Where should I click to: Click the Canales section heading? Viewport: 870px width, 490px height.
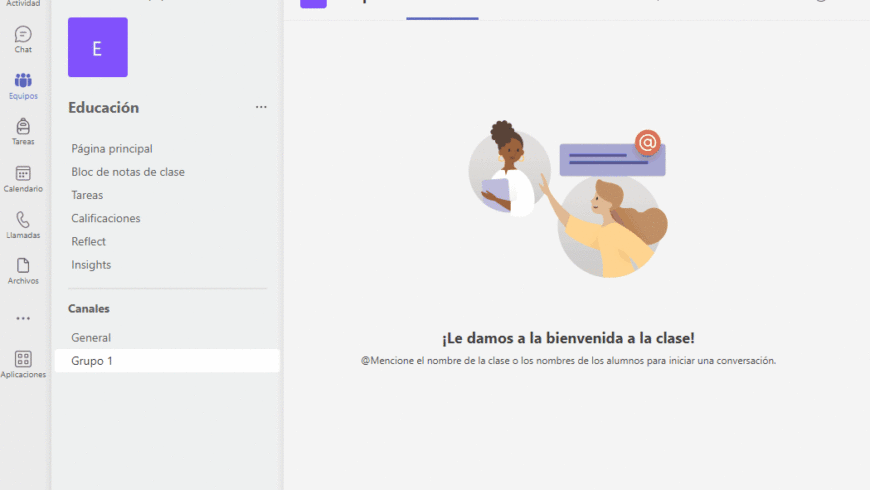(x=89, y=309)
